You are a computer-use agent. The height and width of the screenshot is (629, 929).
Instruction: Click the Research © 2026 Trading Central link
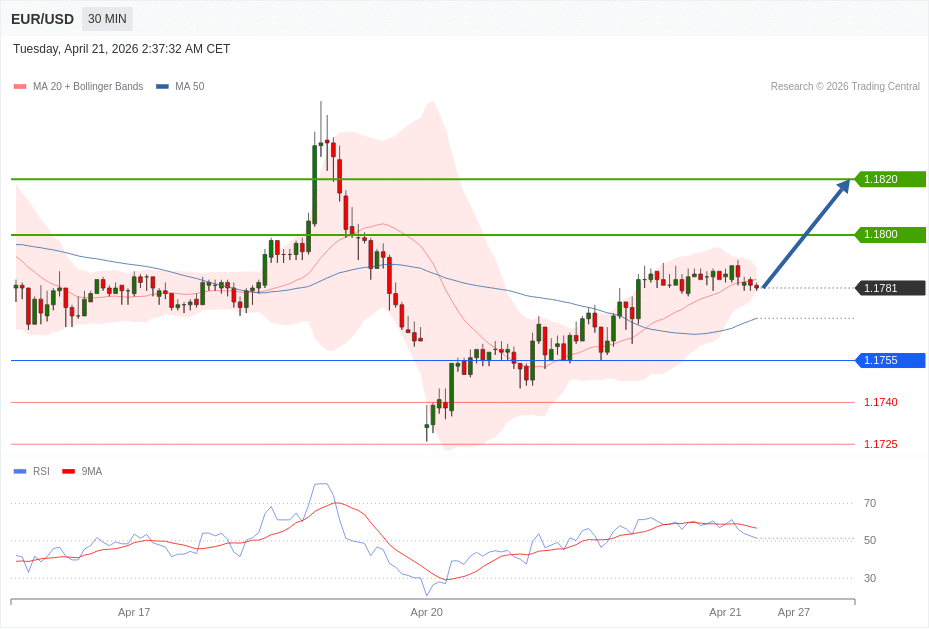[846, 86]
